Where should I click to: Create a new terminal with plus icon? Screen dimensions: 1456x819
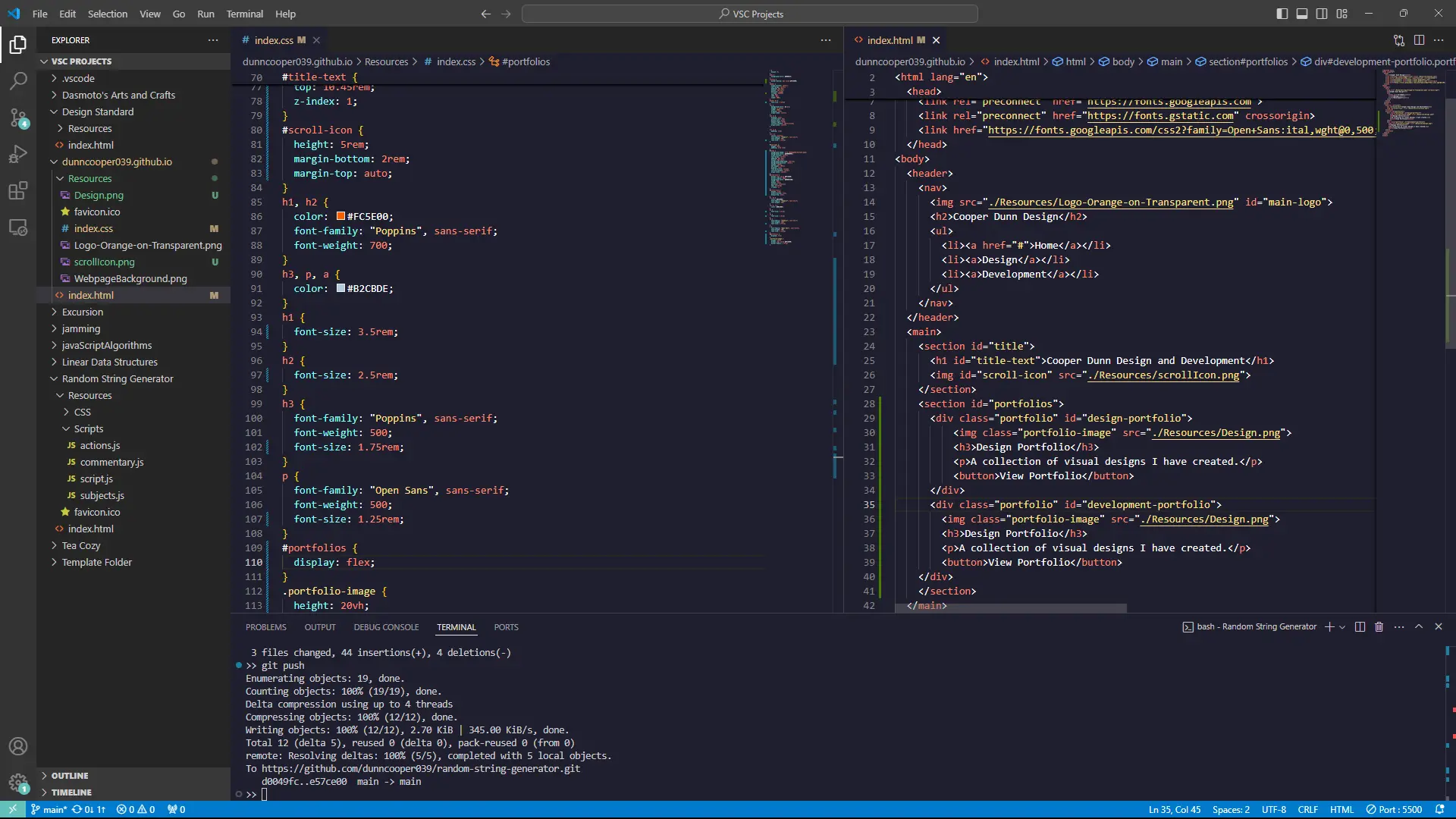pos(1329,627)
